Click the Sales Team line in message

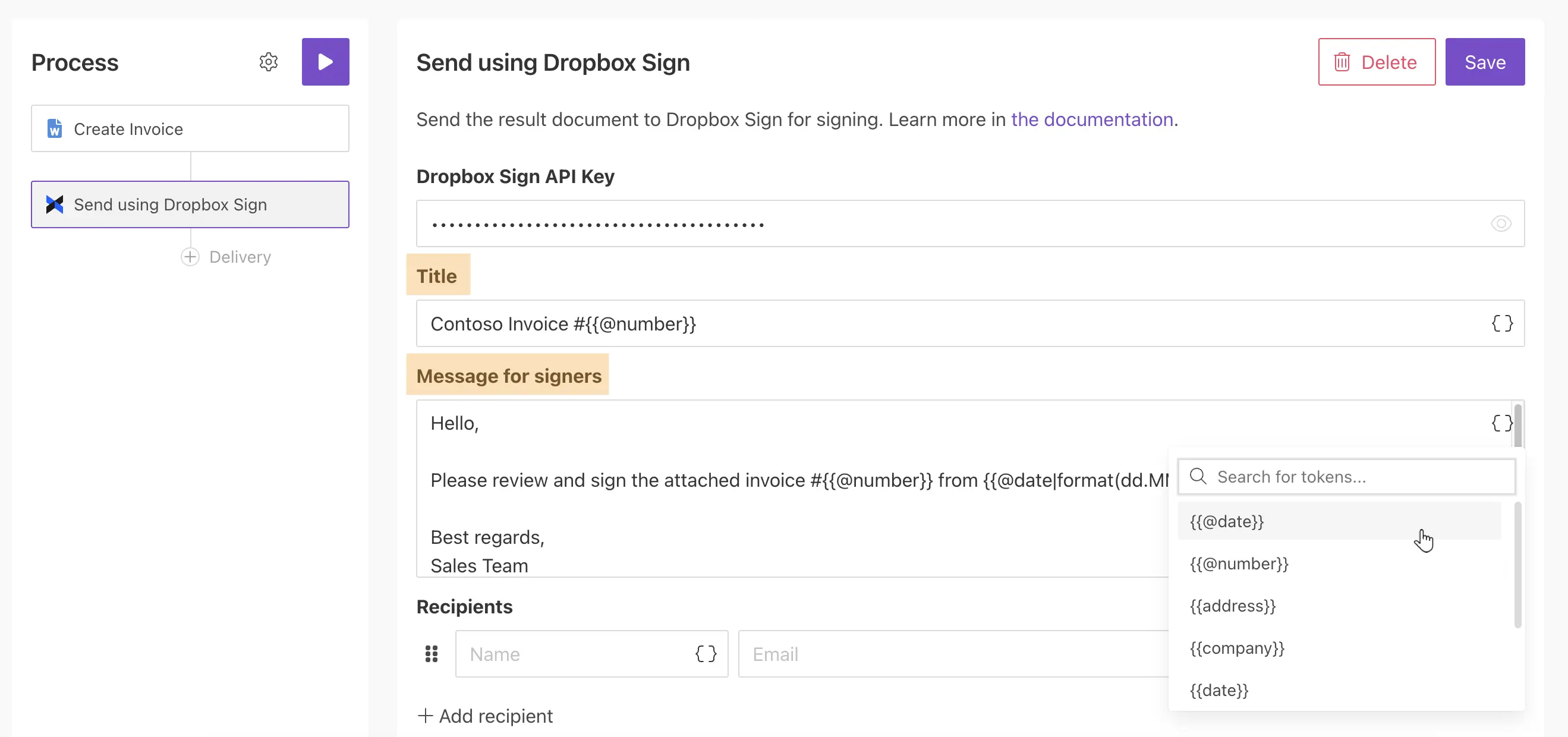[479, 565]
